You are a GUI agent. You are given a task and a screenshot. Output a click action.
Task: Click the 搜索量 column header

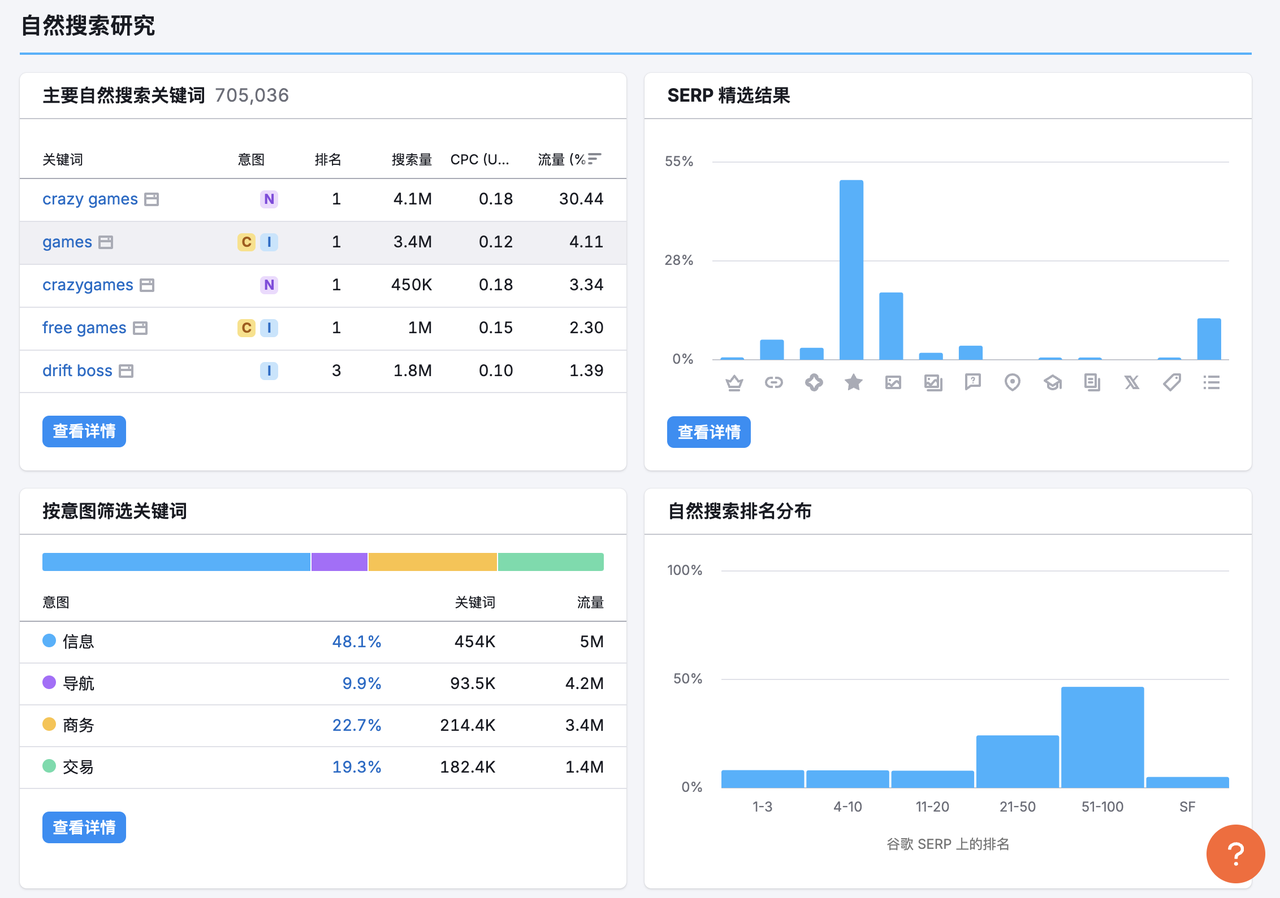click(x=411, y=160)
